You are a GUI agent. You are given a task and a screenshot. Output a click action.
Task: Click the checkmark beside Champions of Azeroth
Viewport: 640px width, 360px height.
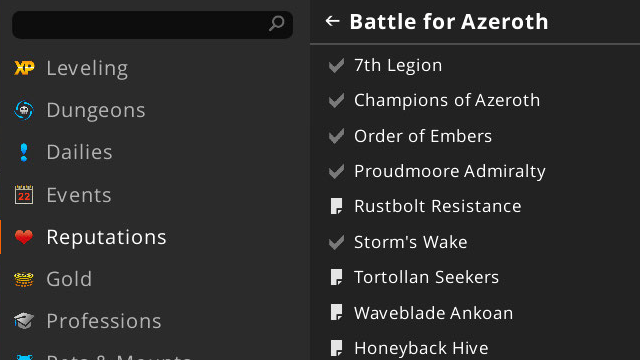(336, 100)
